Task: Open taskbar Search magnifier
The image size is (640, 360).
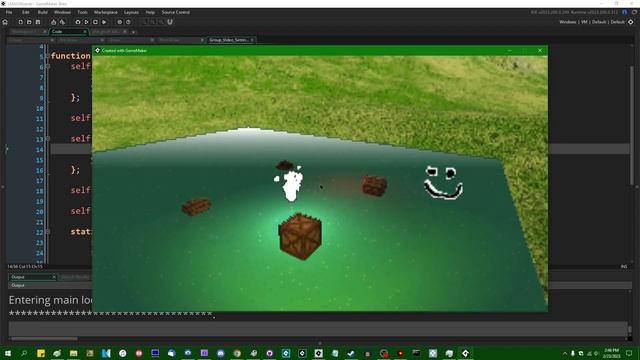Action: pos(24,353)
